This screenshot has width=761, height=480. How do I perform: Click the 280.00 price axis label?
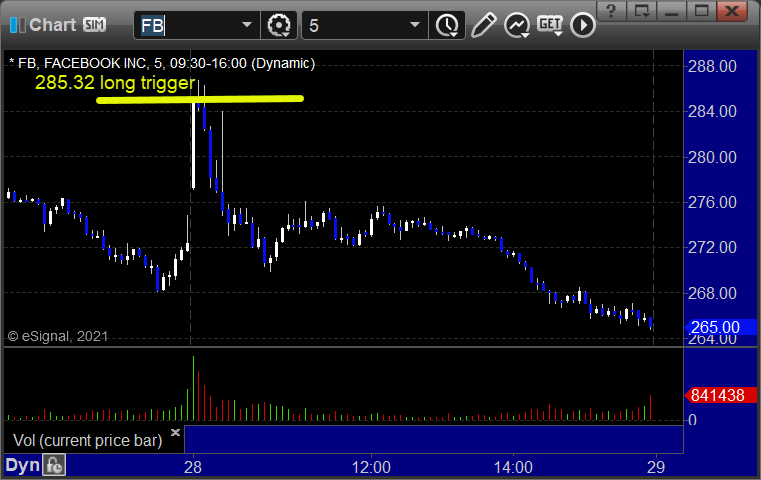(x=712, y=157)
